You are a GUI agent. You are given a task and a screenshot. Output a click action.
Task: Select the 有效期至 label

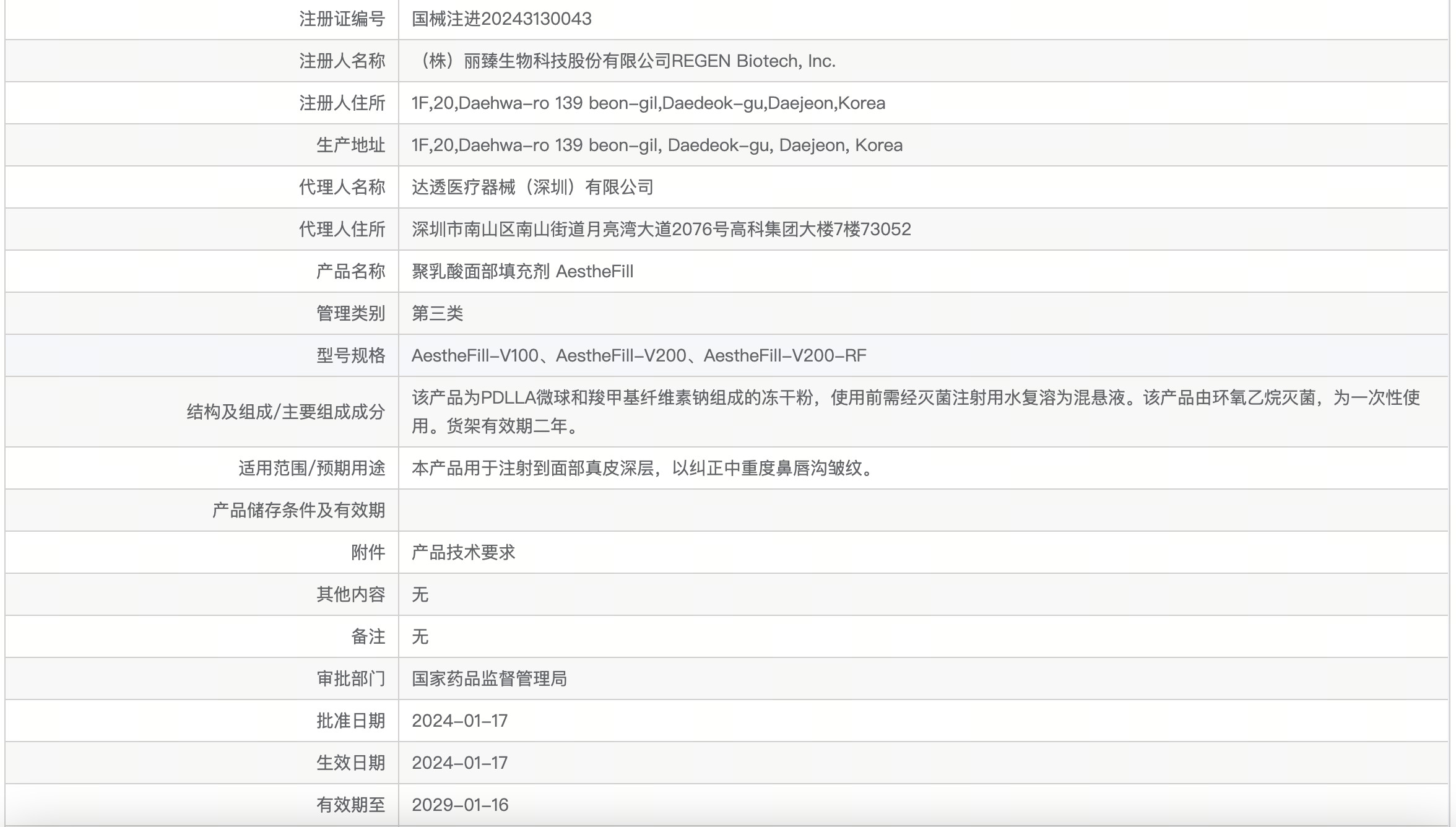(351, 805)
